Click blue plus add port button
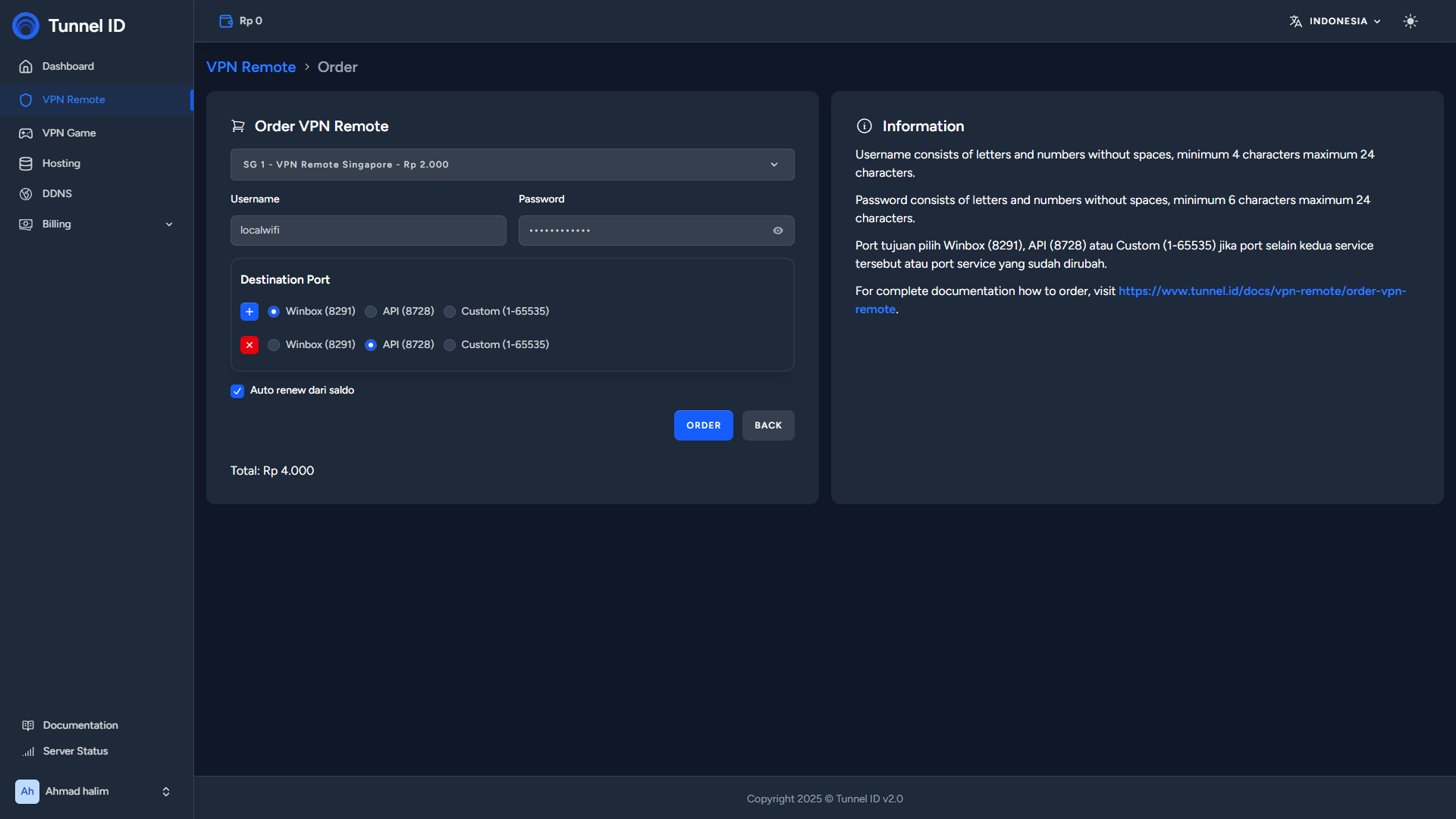The width and height of the screenshot is (1456, 819). [249, 312]
